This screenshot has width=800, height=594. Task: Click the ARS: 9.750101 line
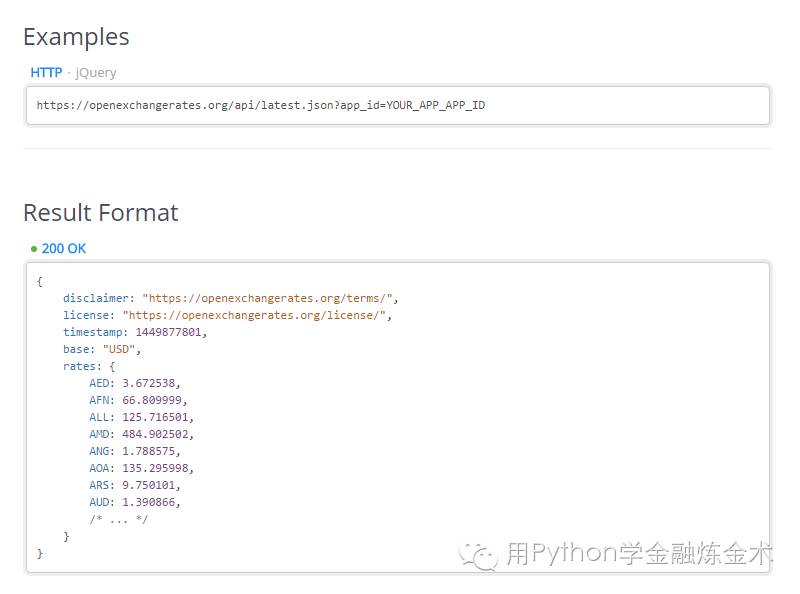(135, 485)
